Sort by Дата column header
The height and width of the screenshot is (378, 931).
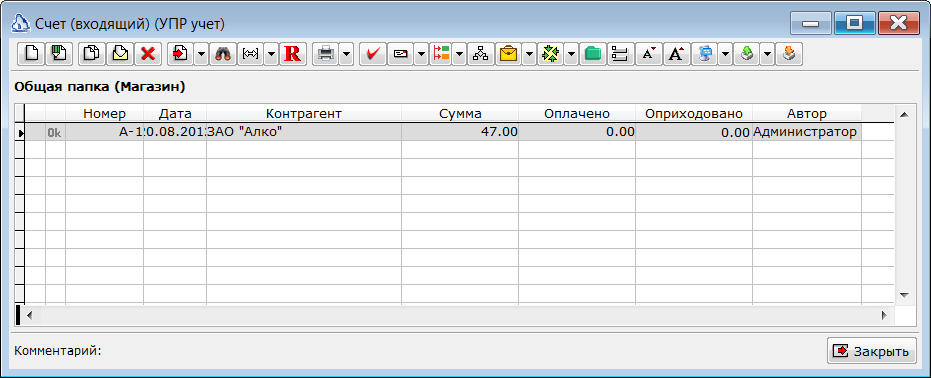pyautogui.click(x=175, y=113)
